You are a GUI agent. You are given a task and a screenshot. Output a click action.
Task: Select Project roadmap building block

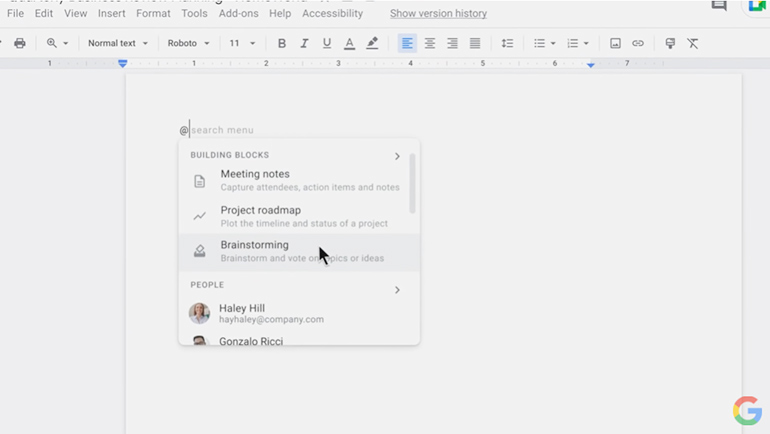299,217
